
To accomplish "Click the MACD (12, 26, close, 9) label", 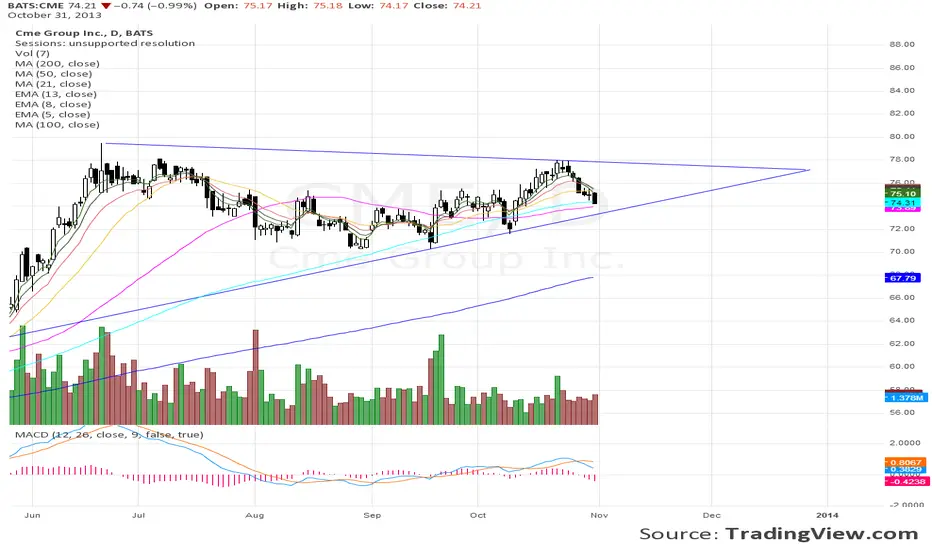I will coord(109,435).
